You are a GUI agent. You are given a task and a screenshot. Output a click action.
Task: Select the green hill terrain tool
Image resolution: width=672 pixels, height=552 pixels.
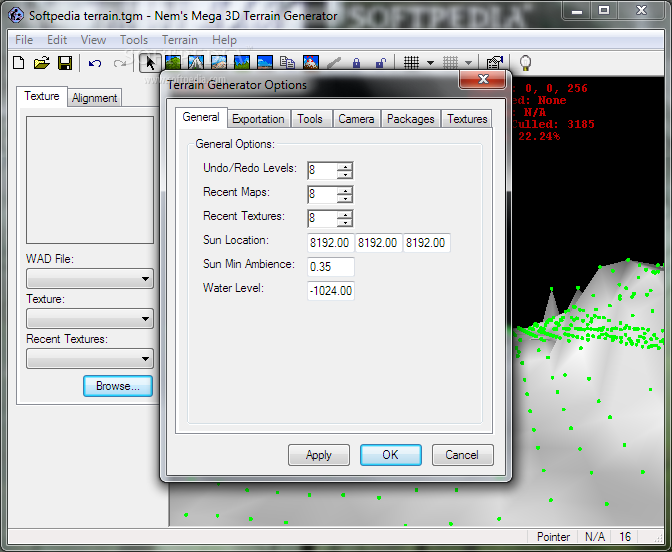[173, 63]
